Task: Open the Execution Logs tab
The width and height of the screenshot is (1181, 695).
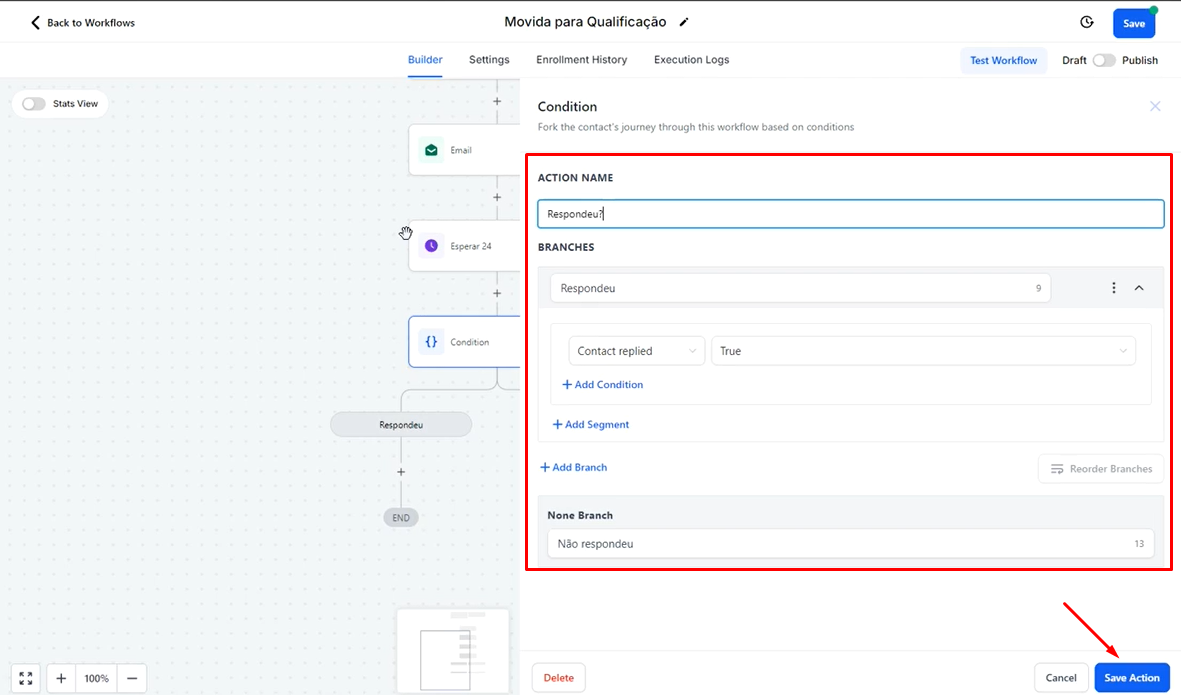Action: click(x=691, y=60)
